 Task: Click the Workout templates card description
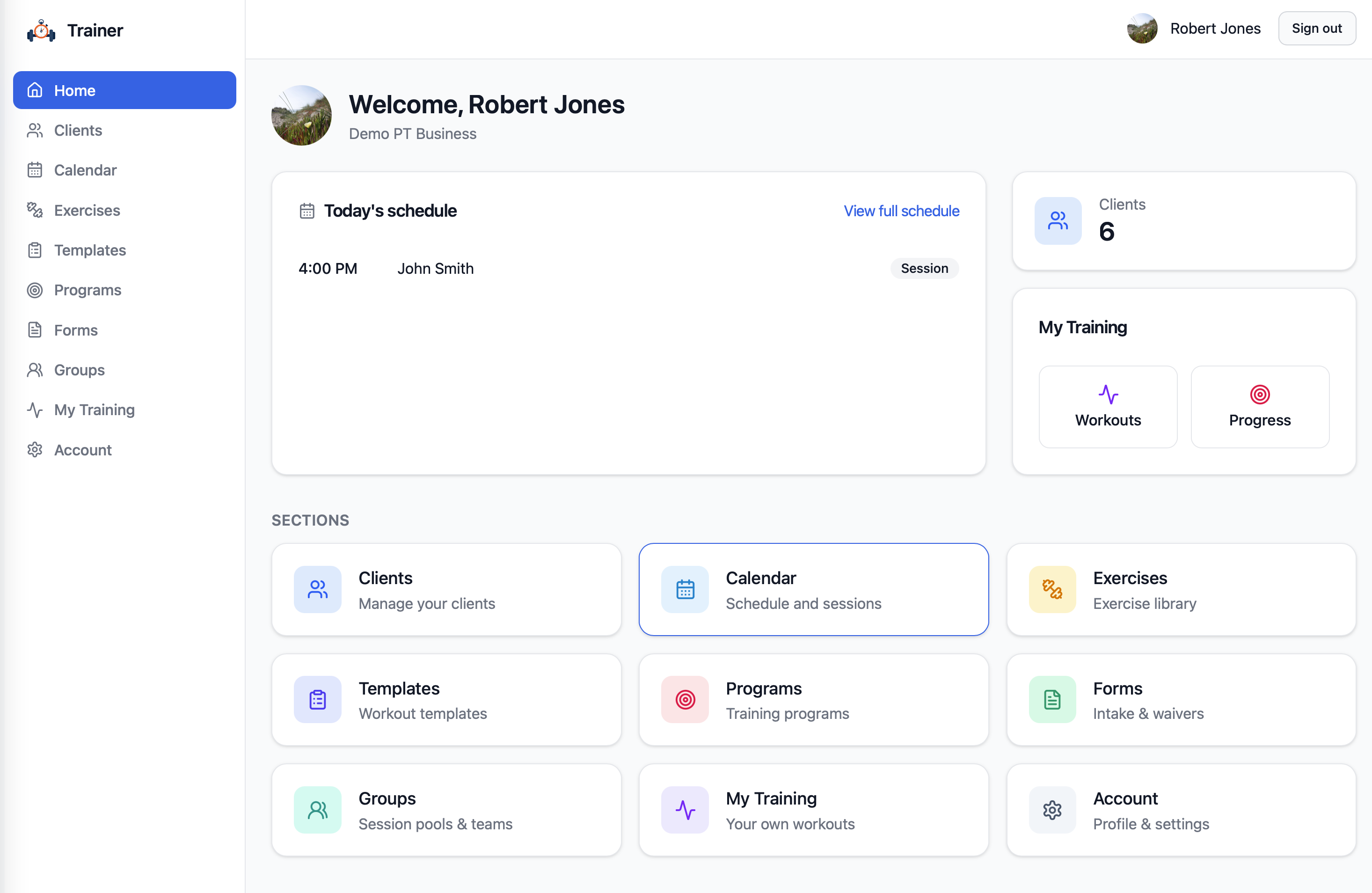pos(423,714)
